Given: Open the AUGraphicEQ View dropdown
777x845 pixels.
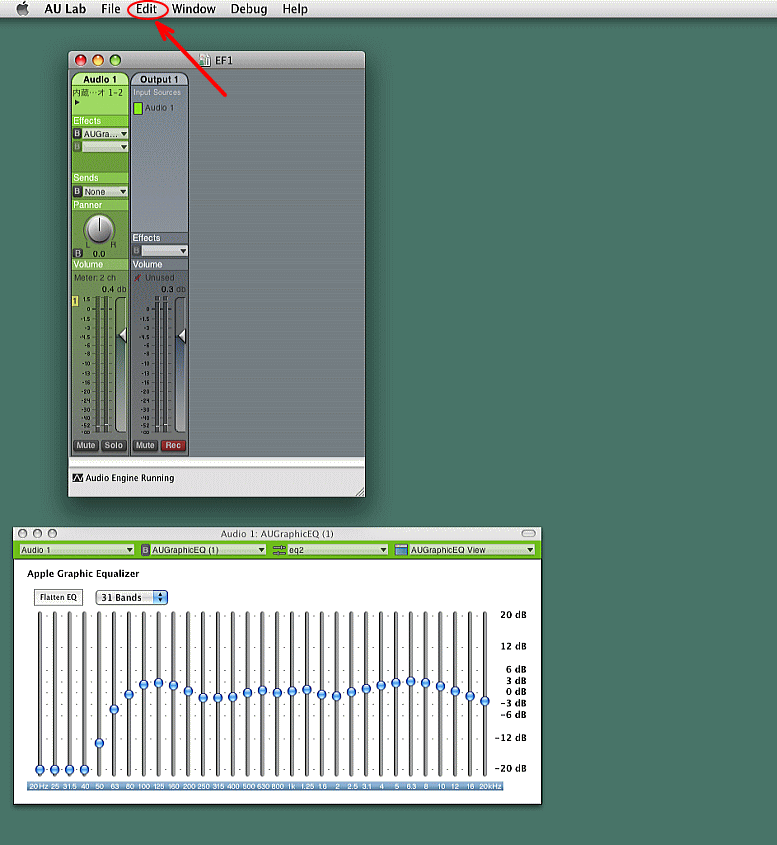Looking at the screenshot, I should click(466, 549).
